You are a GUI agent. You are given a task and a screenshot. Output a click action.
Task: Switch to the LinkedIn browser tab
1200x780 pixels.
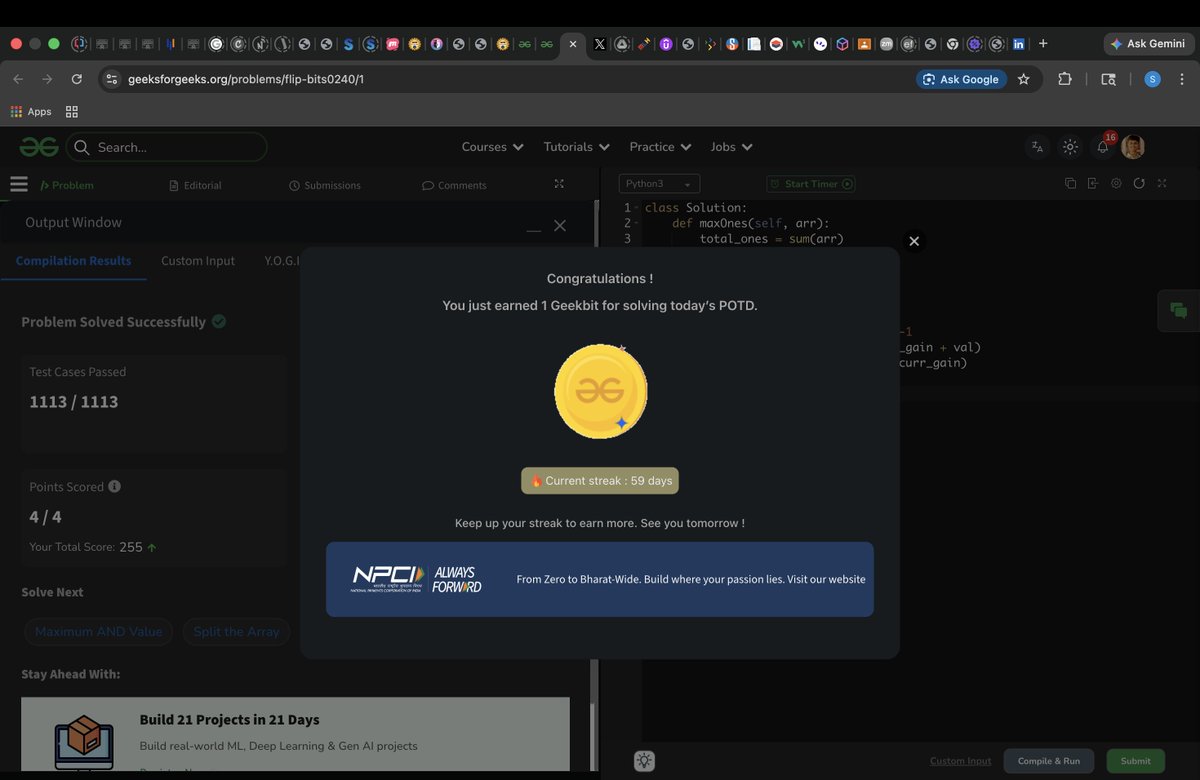[1019, 44]
